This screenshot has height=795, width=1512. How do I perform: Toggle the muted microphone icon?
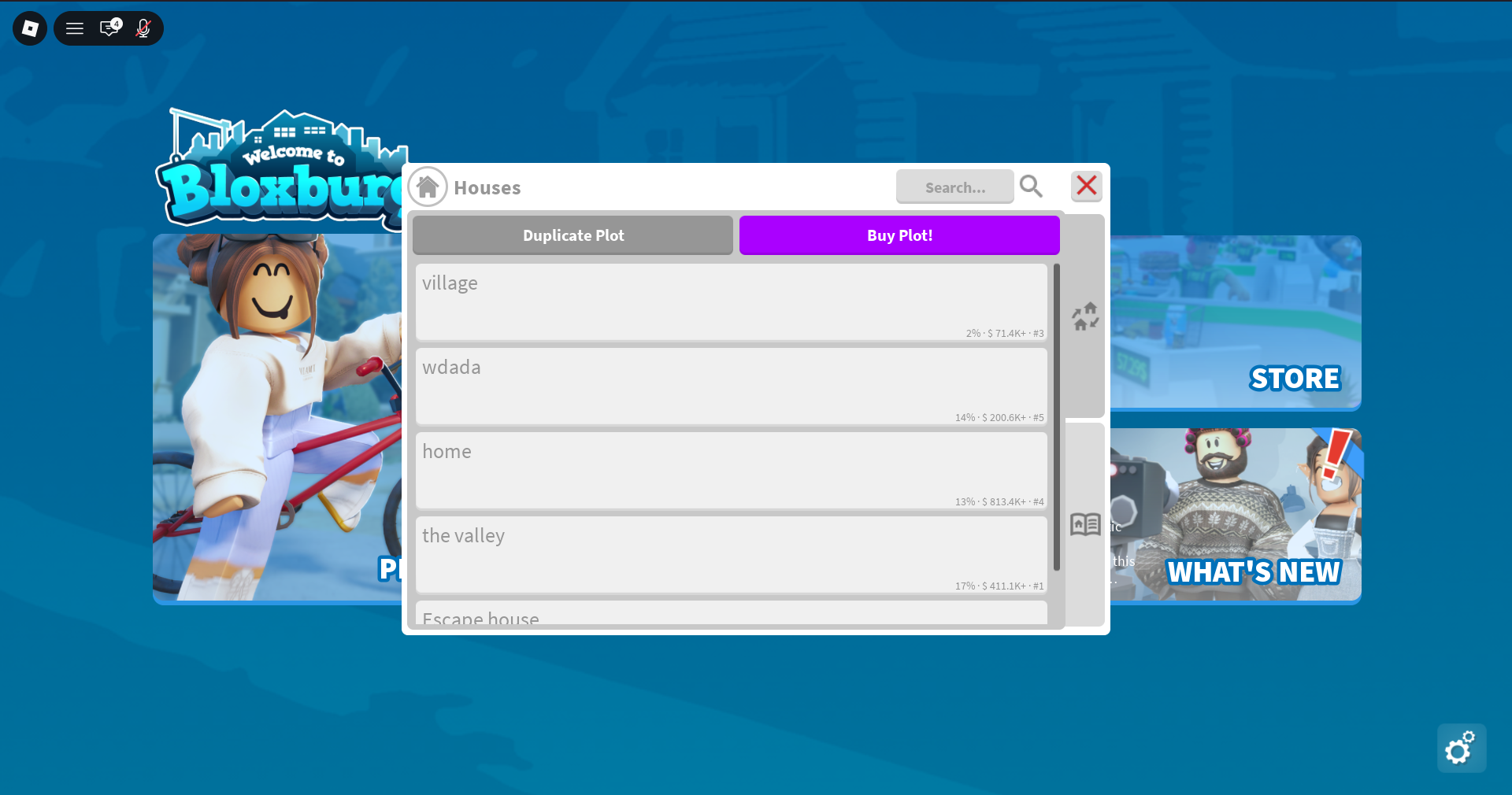pos(143,28)
